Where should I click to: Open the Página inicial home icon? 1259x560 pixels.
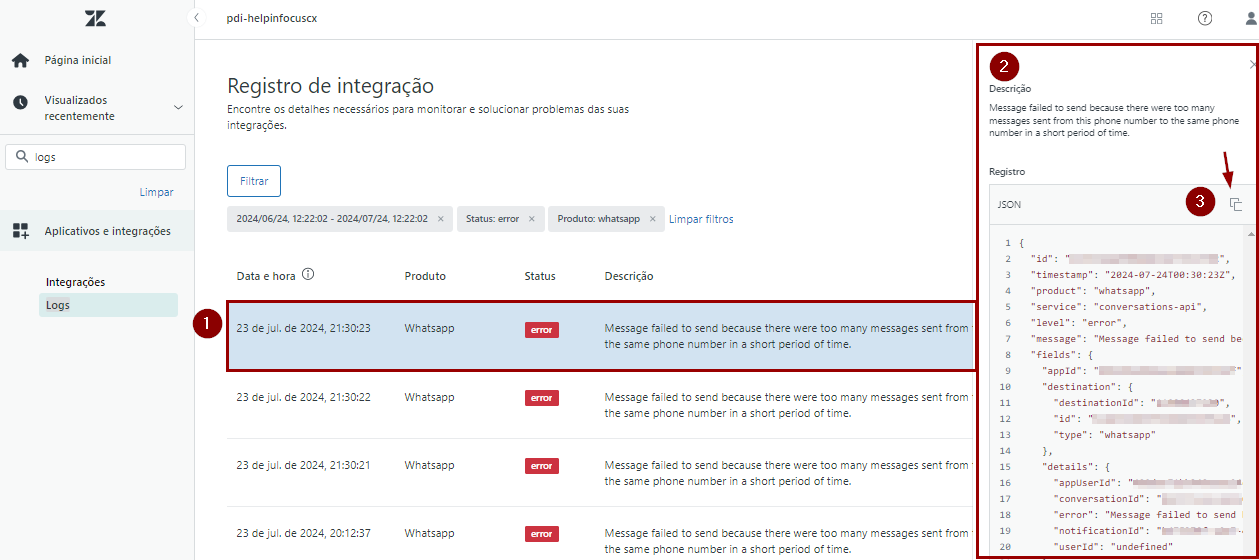click(20, 61)
